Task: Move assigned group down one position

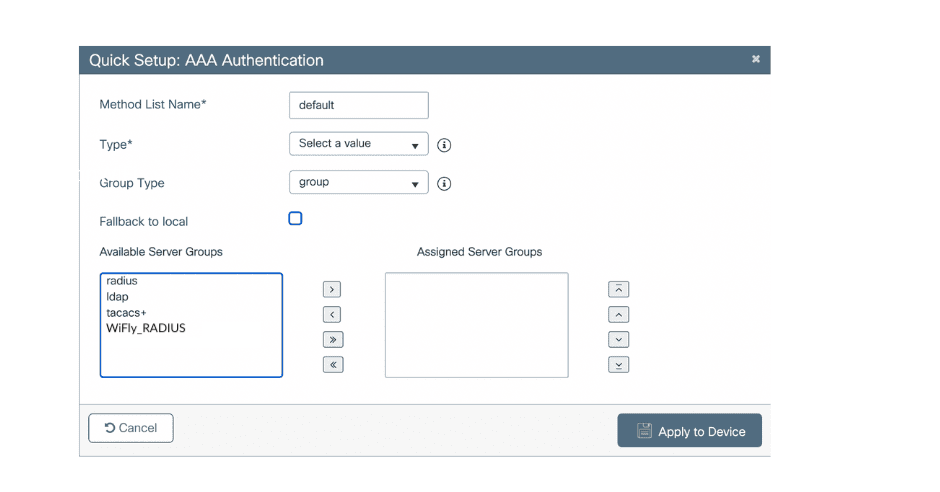Action: pos(619,340)
